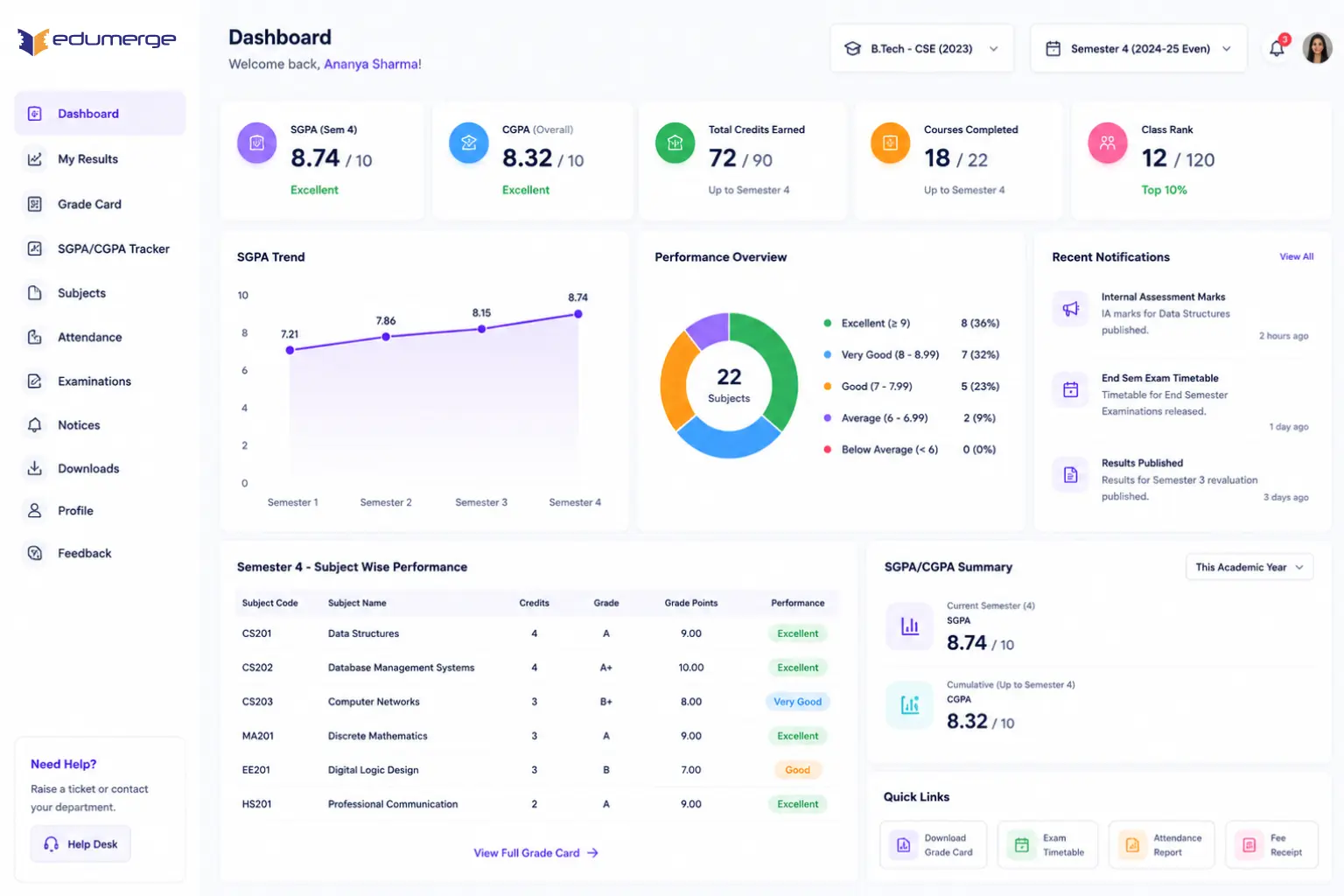
Task: Click the End Sem Exam Timetable calendar icon
Action: point(1071,389)
